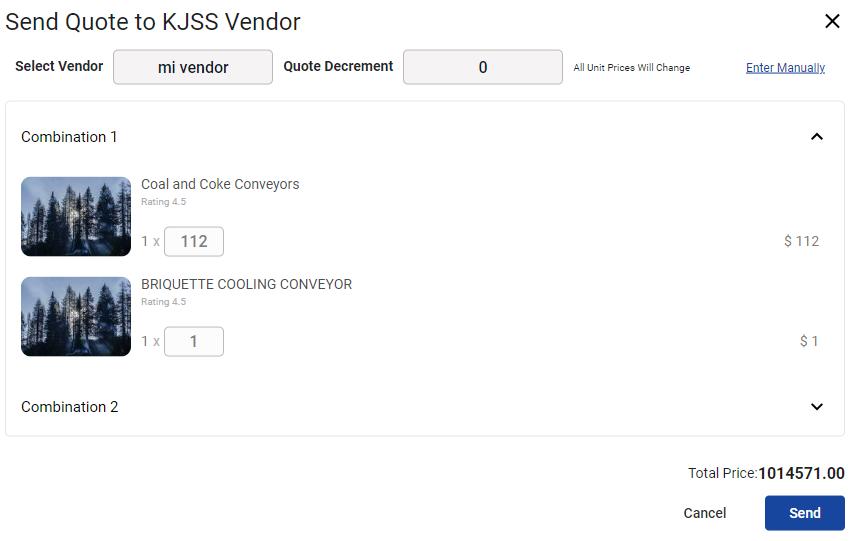Edit Coal and Coke Conveyors unit price
The image size is (859, 541).
(194, 242)
